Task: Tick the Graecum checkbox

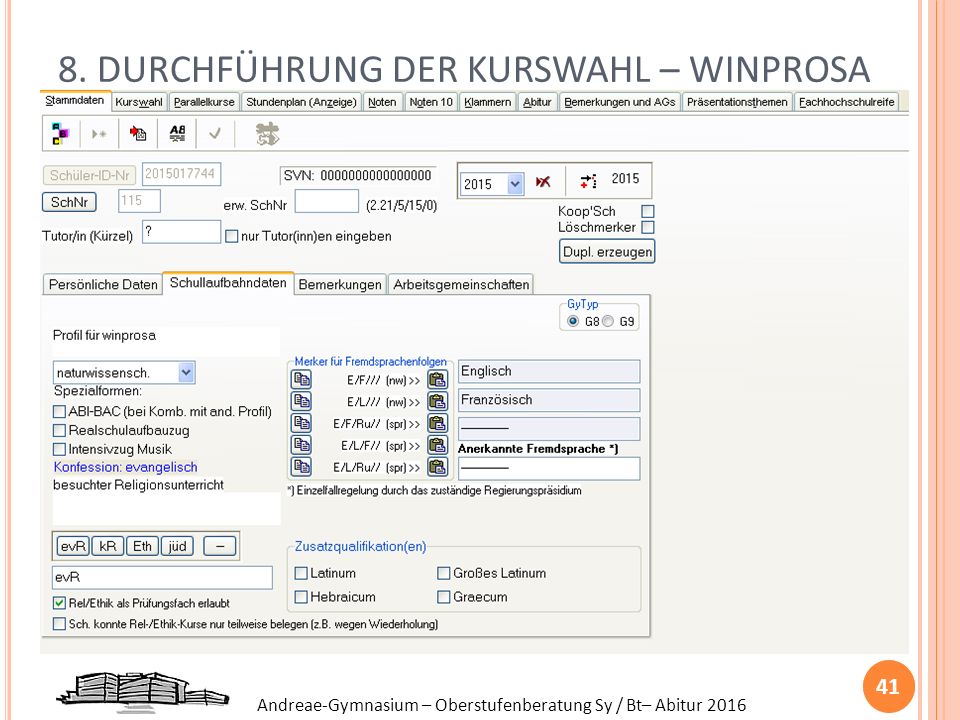Action: click(x=444, y=597)
